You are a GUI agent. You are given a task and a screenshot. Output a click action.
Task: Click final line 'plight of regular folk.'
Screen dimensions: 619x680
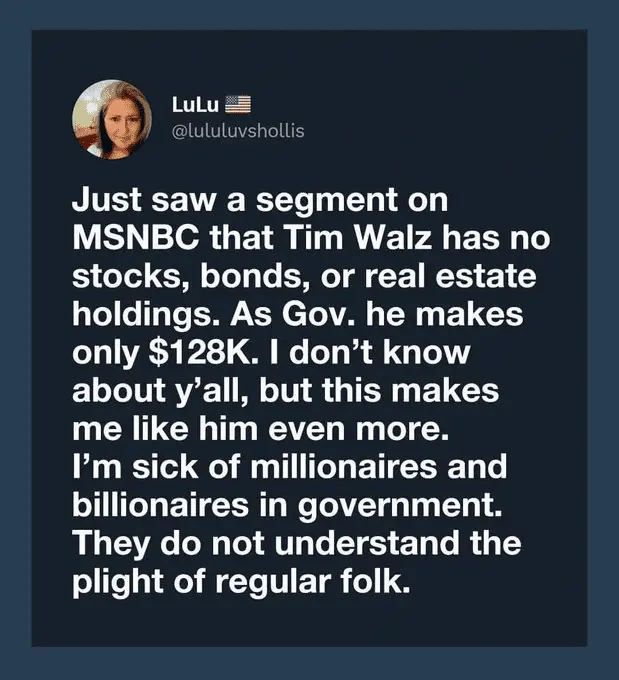pyautogui.click(x=242, y=582)
